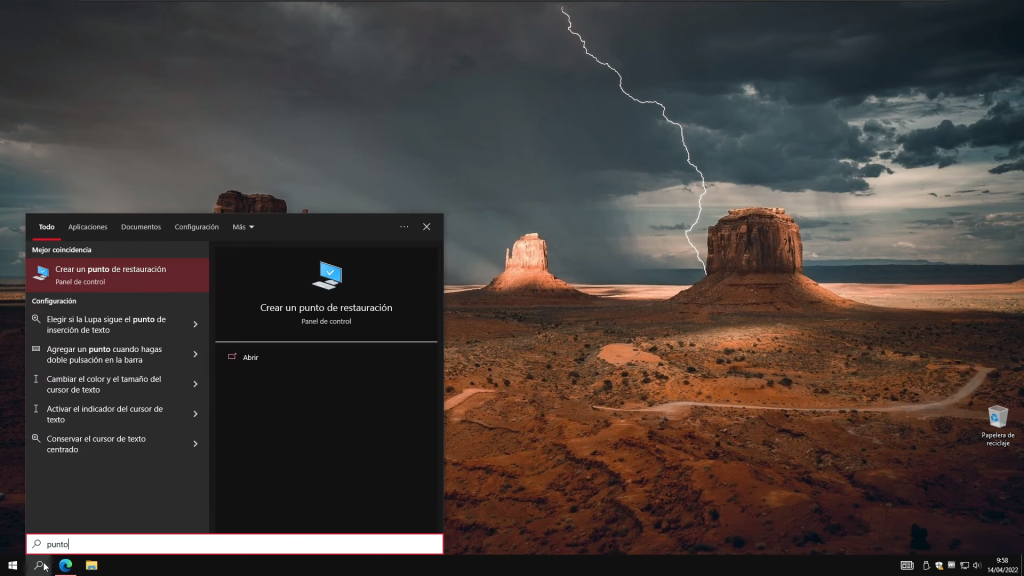The height and width of the screenshot is (576, 1024).
Task: Select the Configuración search filter tab
Action: [x=196, y=227]
